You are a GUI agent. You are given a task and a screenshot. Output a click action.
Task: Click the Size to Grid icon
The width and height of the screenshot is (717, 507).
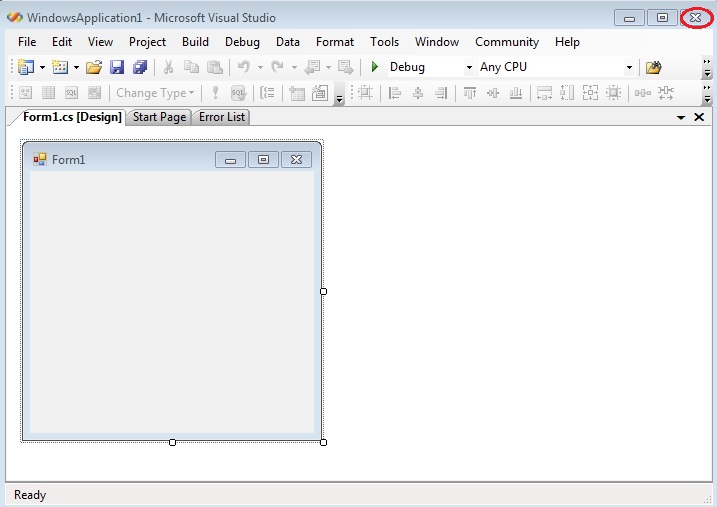(x=613, y=93)
